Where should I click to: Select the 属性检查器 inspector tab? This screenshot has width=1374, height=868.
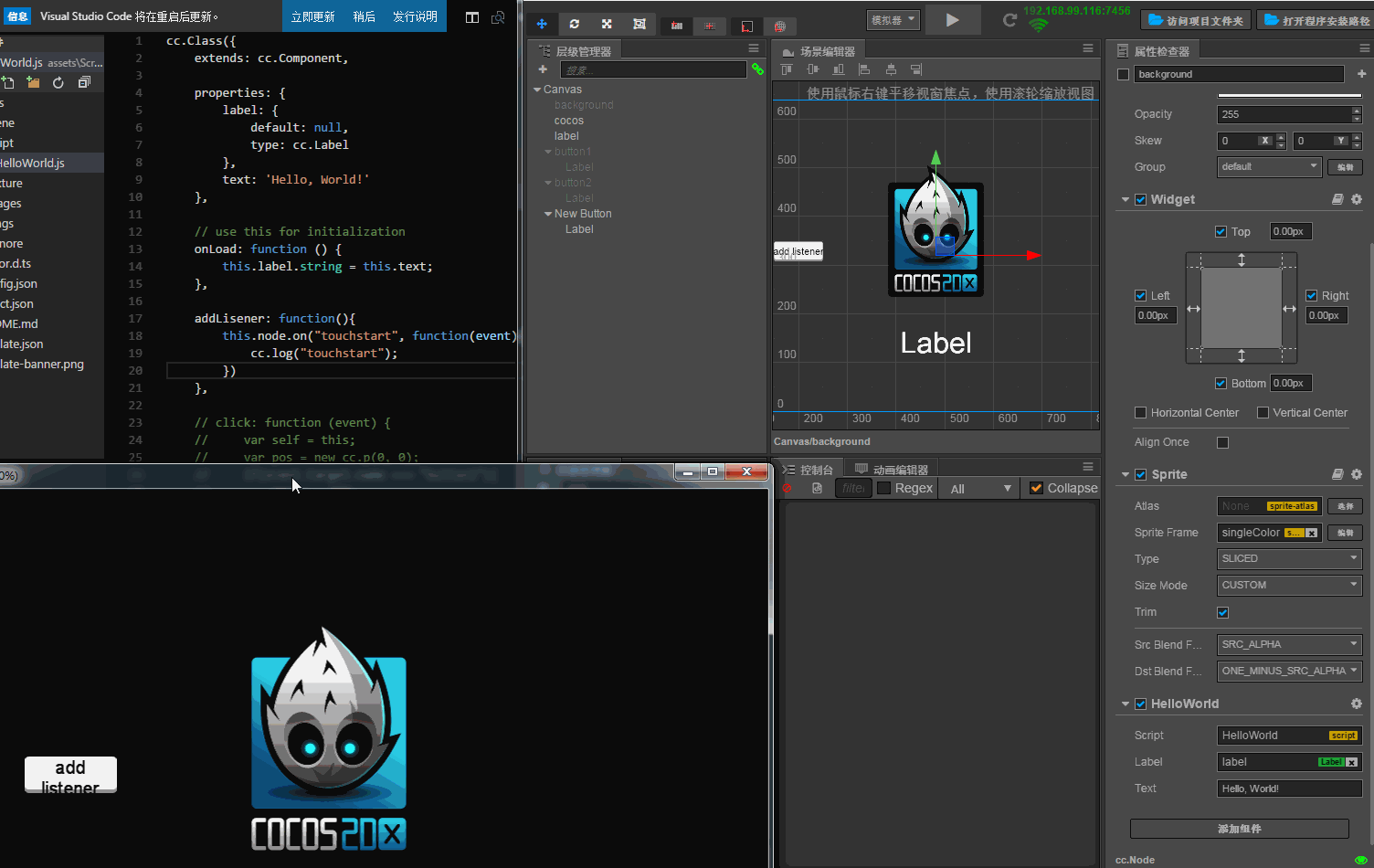(x=1153, y=51)
